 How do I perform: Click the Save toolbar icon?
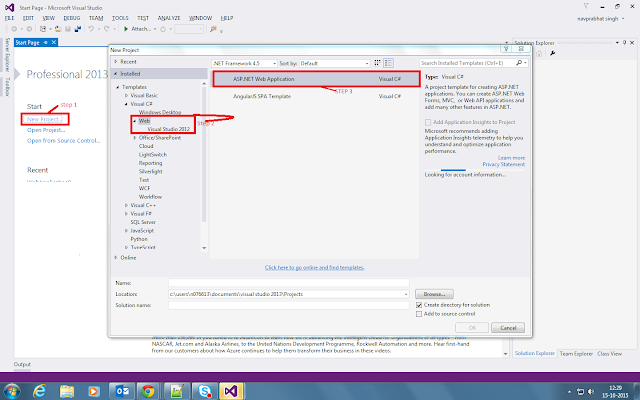(x=68, y=29)
